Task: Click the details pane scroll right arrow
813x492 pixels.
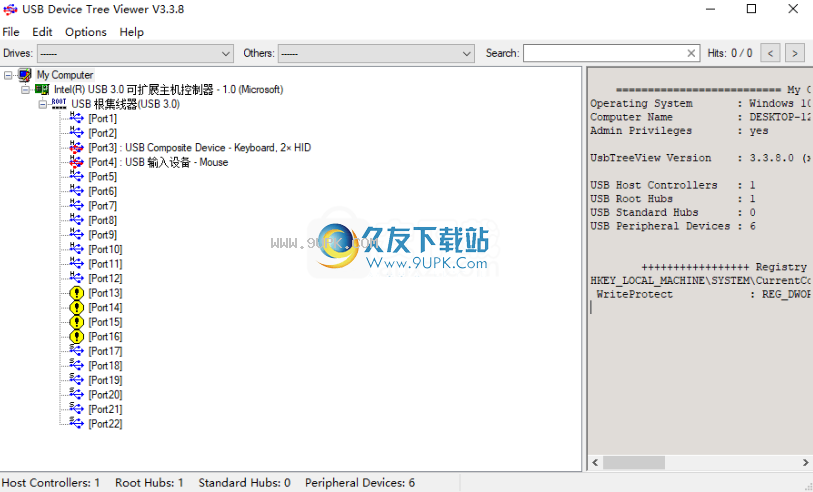Action: [x=806, y=462]
